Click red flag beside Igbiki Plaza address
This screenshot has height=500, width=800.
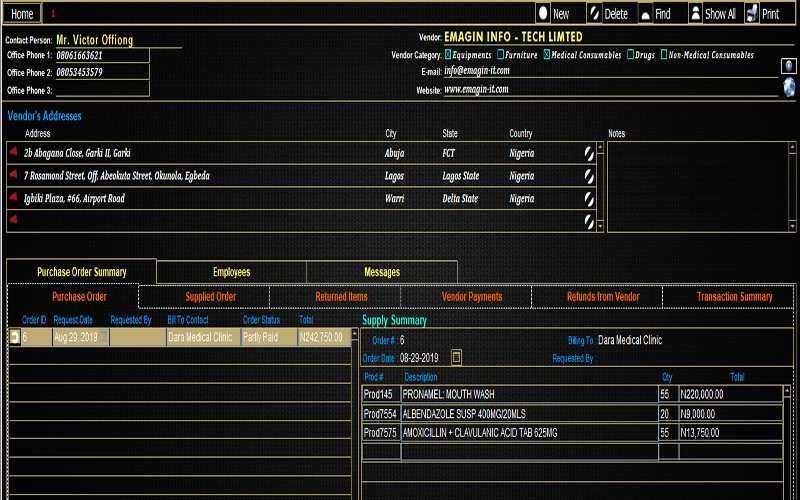click(x=14, y=198)
